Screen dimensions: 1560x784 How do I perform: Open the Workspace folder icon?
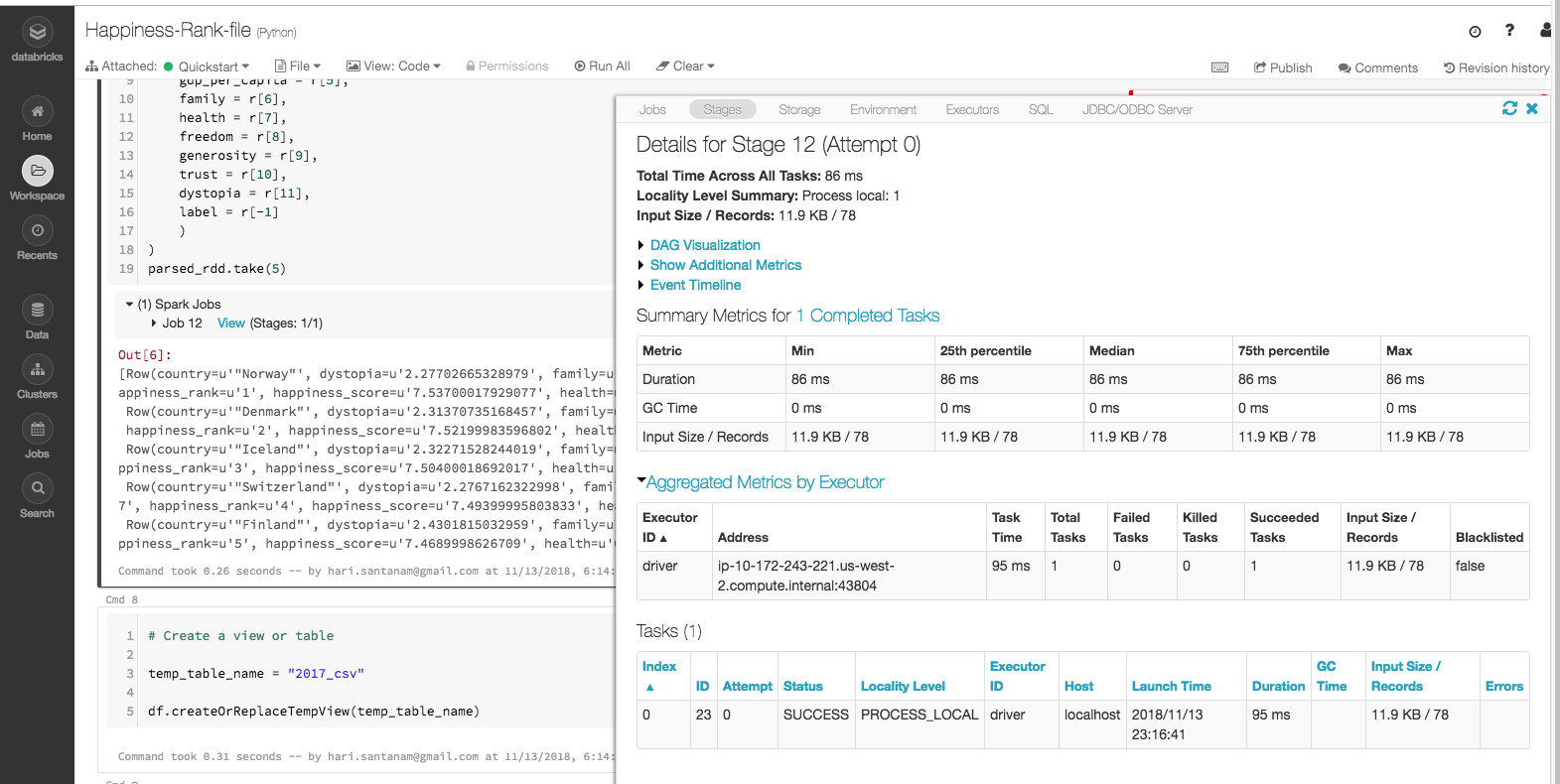(x=37, y=172)
